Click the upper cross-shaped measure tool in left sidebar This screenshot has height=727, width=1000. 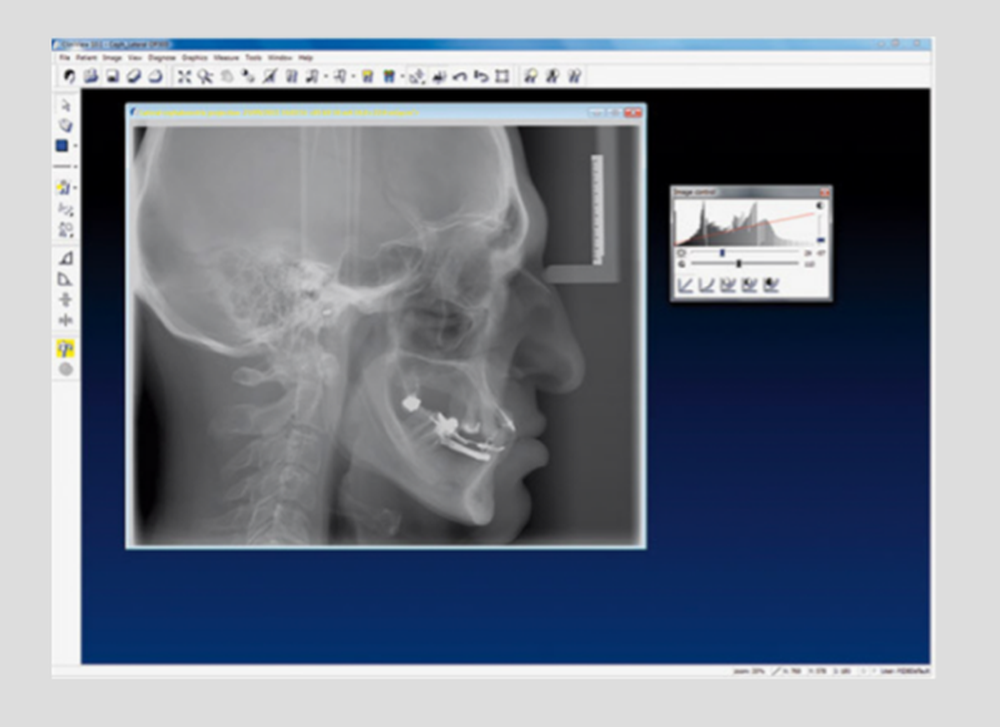coord(65,299)
